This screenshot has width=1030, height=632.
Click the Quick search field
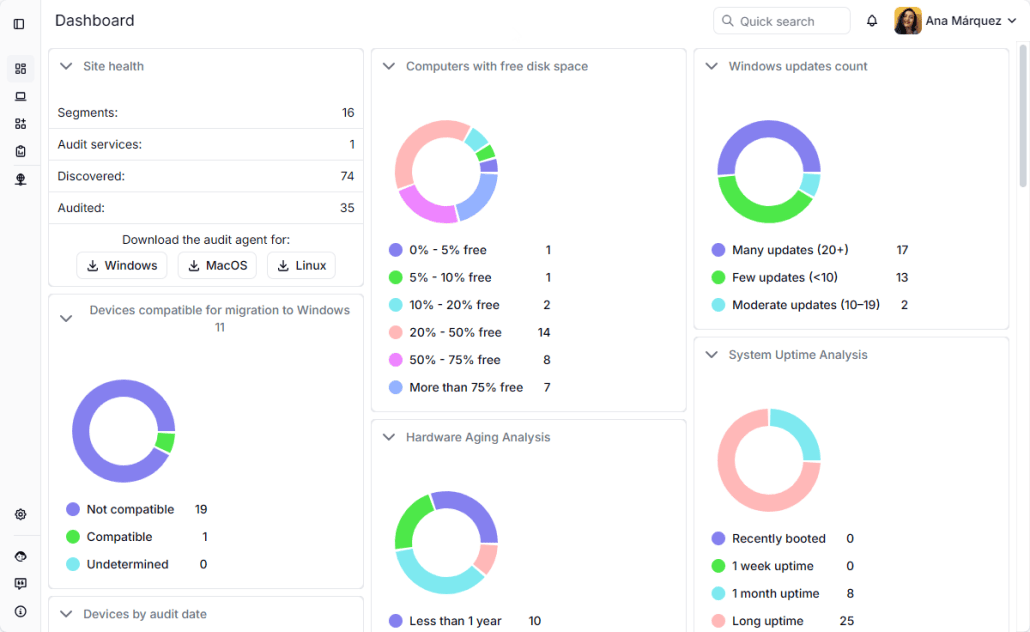tap(782, 21)
